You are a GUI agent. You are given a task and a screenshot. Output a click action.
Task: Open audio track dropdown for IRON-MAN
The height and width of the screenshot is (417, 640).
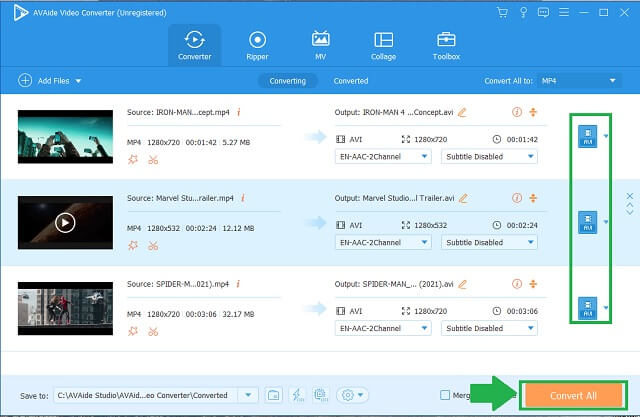pos(383,156)
